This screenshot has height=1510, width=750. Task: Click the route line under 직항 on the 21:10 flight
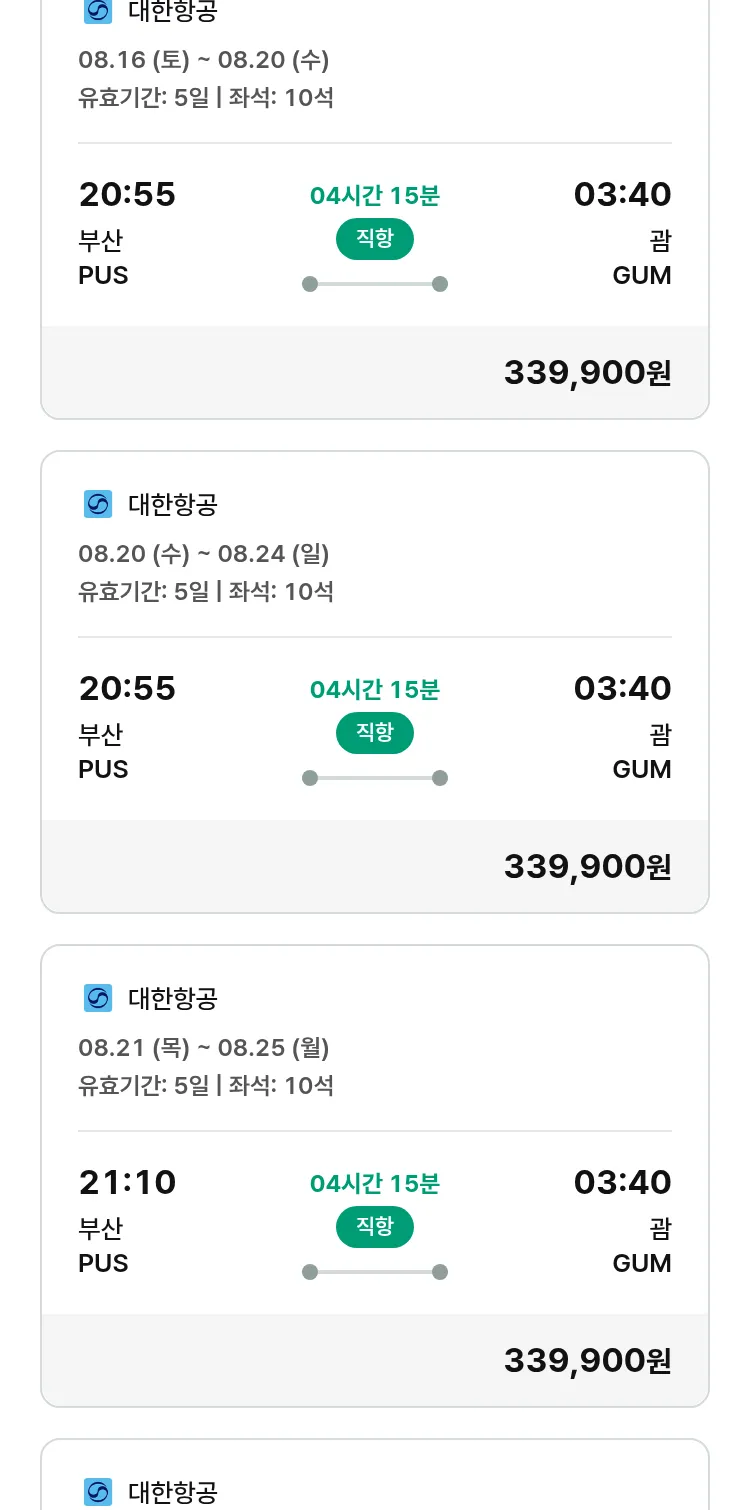[x=374, y=1272]
